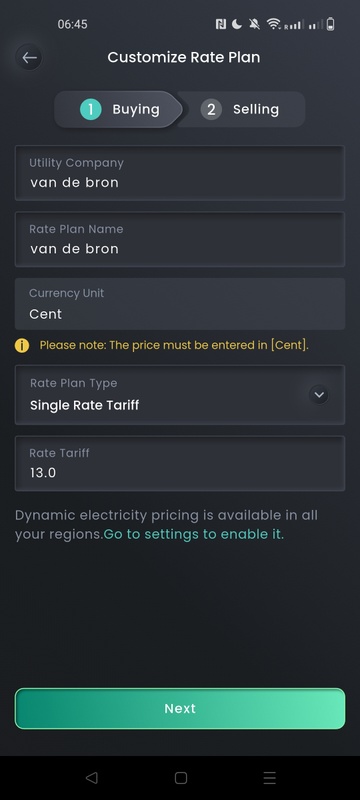
Task: Tap the green Next button
Action: (x=180, y=709)
